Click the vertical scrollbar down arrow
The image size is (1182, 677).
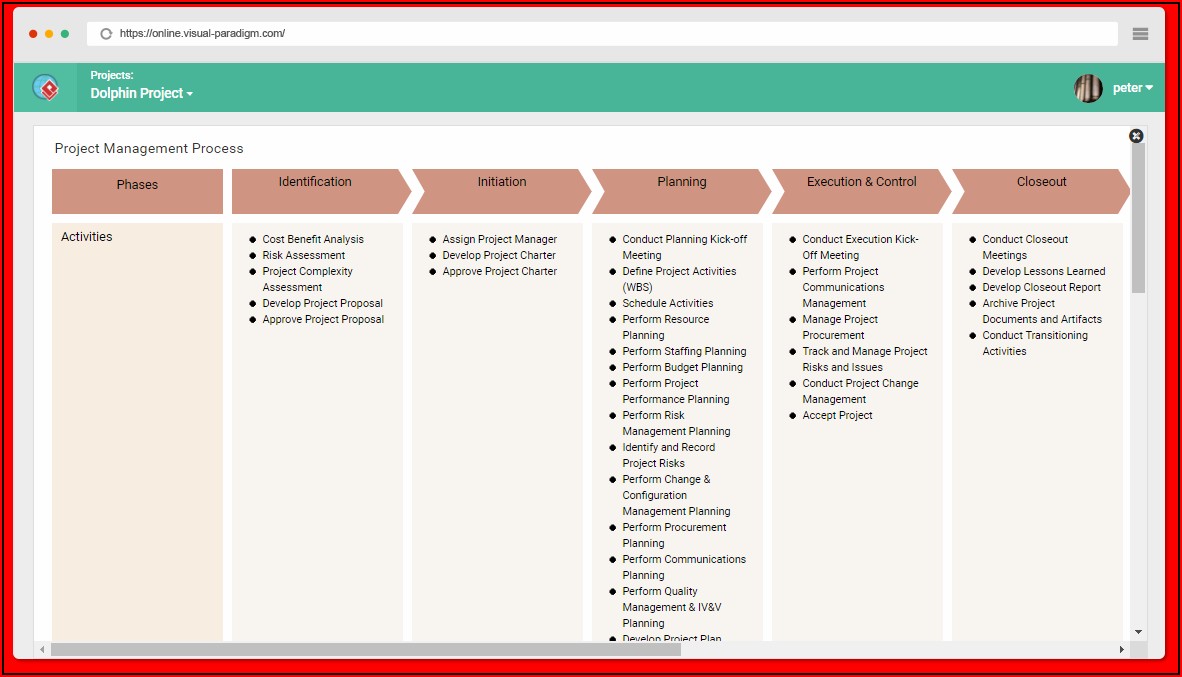click(x=1138, y=632)
